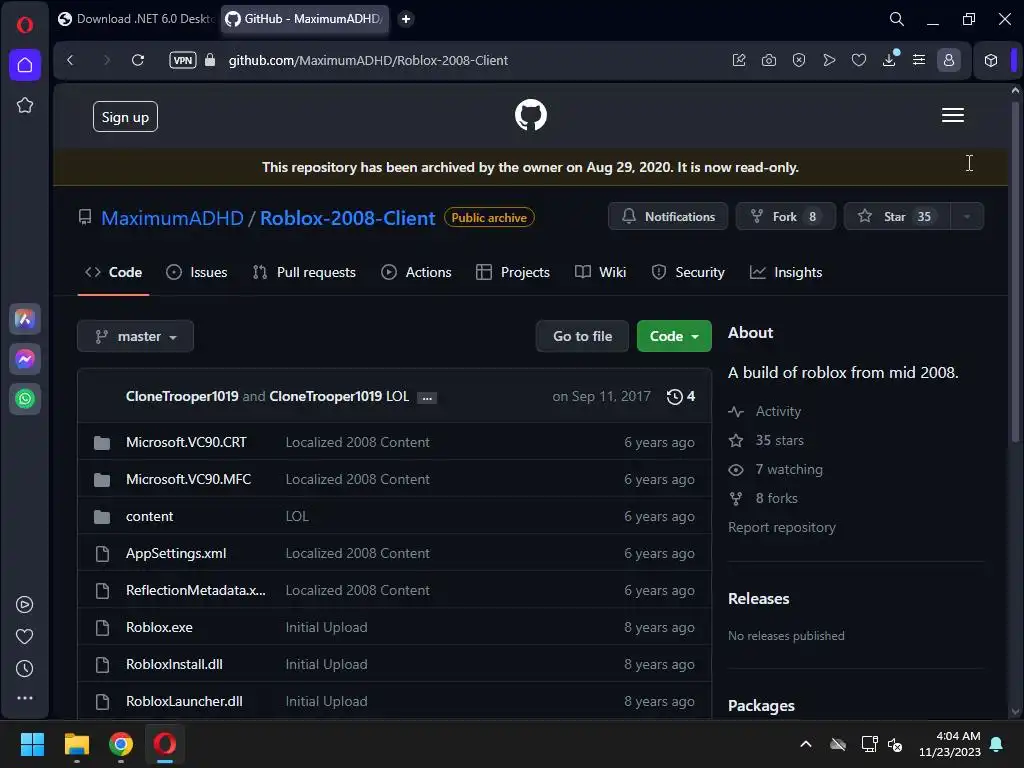Go to GitHub home logo
The image size is (1024, 768).
(x=530, y=115)
